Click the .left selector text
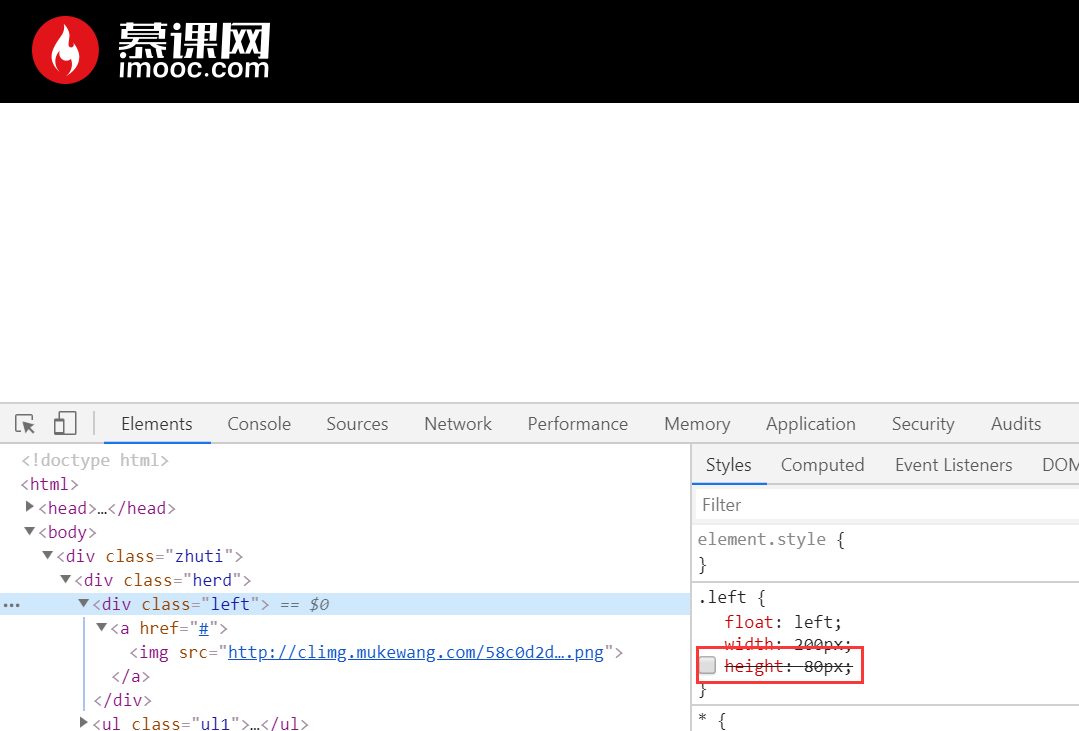Image resolution: width=1079 pixels, height=731 pixels. coord(723,597)
